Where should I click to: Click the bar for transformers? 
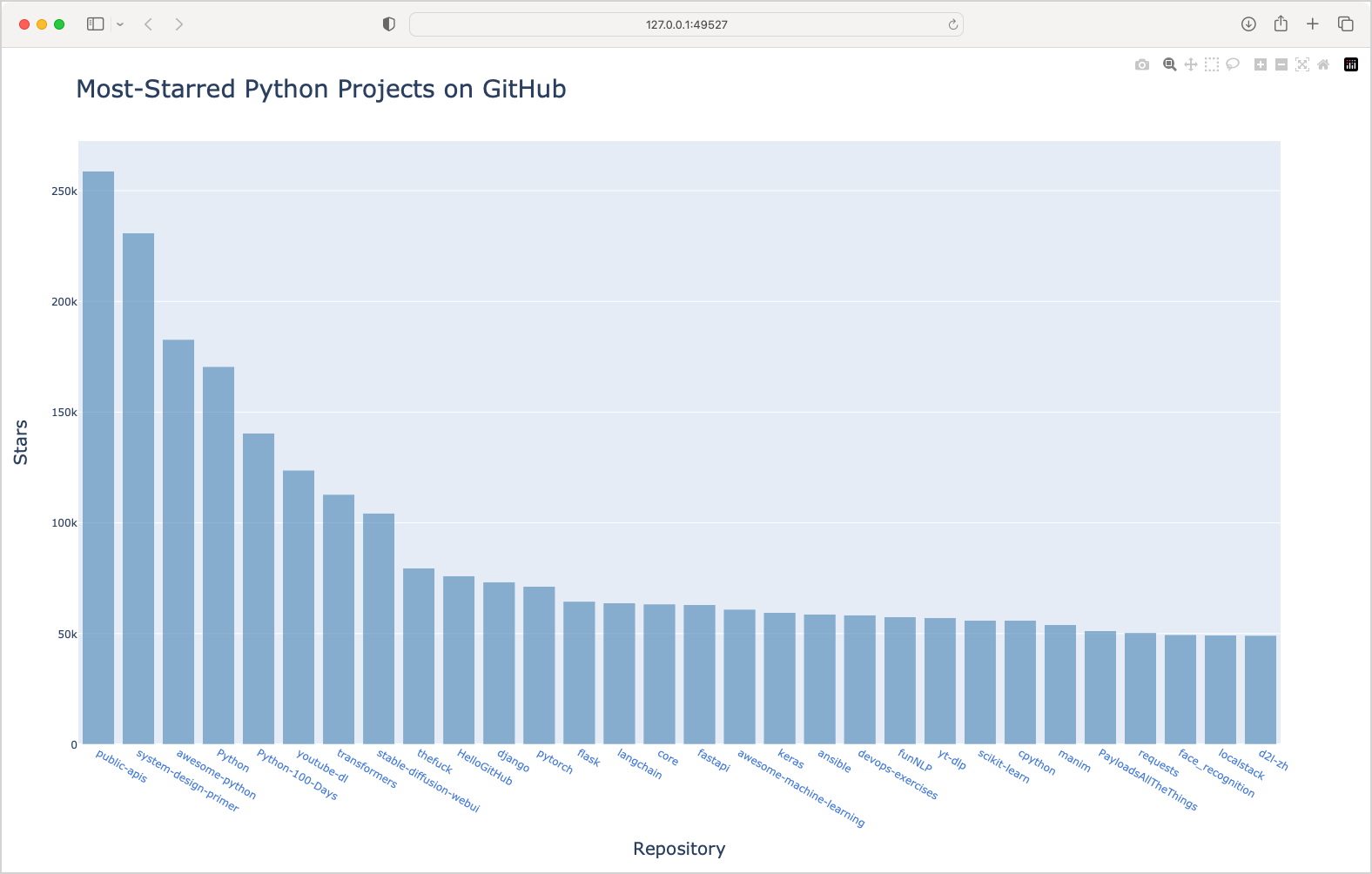point(339,619)
